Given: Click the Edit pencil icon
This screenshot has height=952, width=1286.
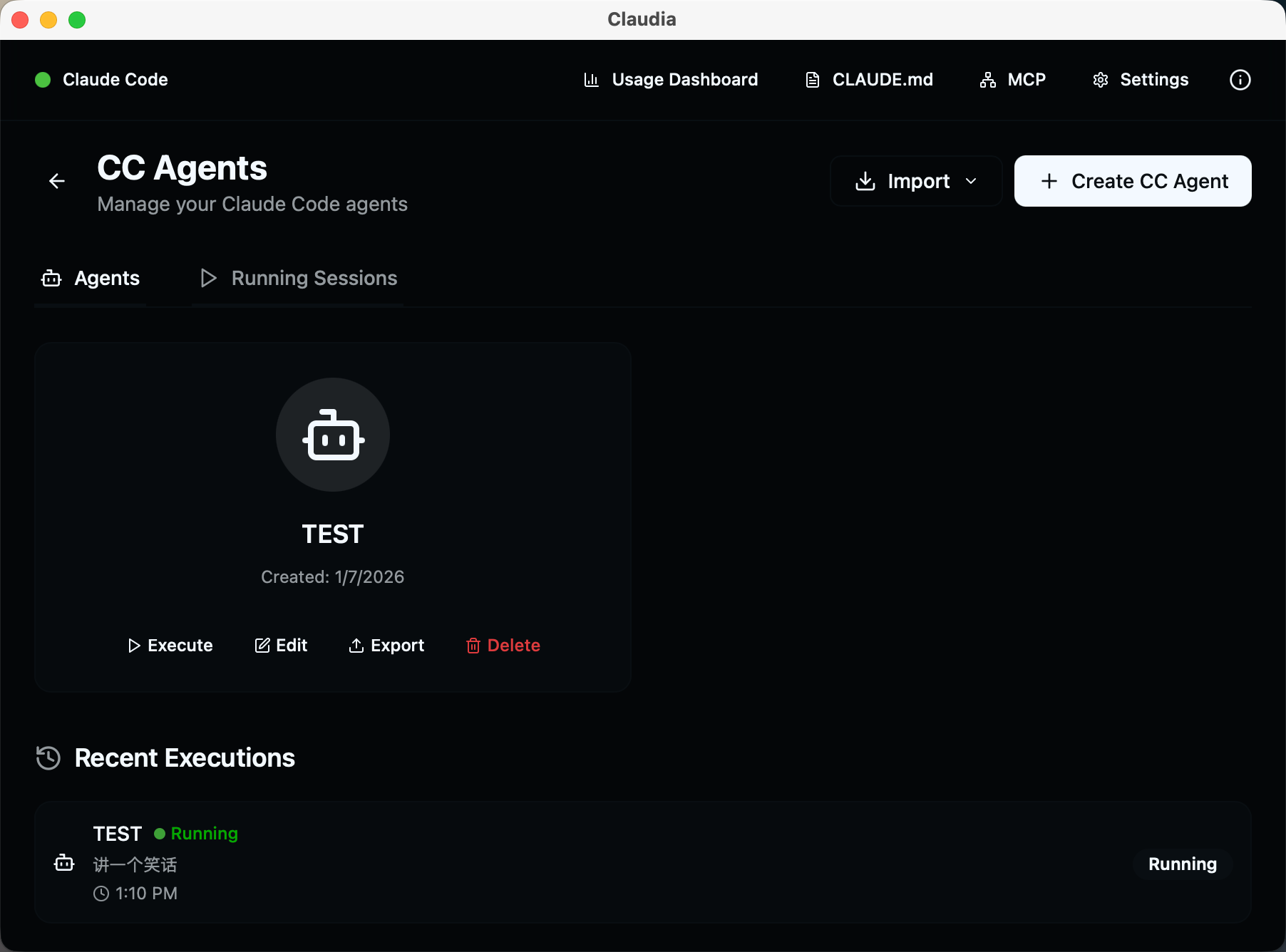Looking at the screenshot, I should coord(262,646).
